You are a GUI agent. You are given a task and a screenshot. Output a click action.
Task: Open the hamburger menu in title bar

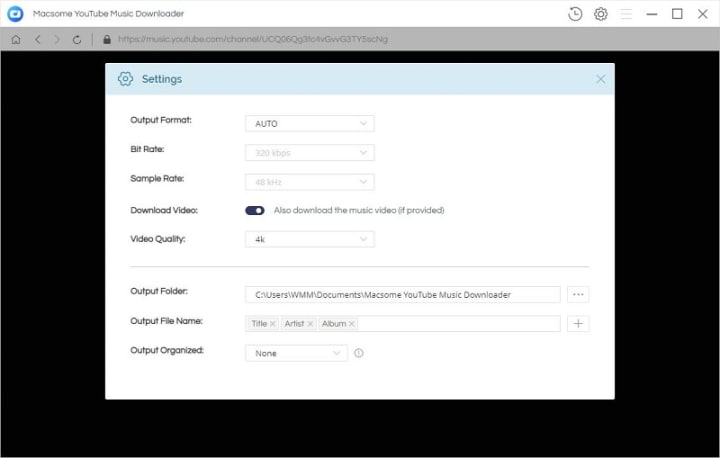tap(626, 14)
